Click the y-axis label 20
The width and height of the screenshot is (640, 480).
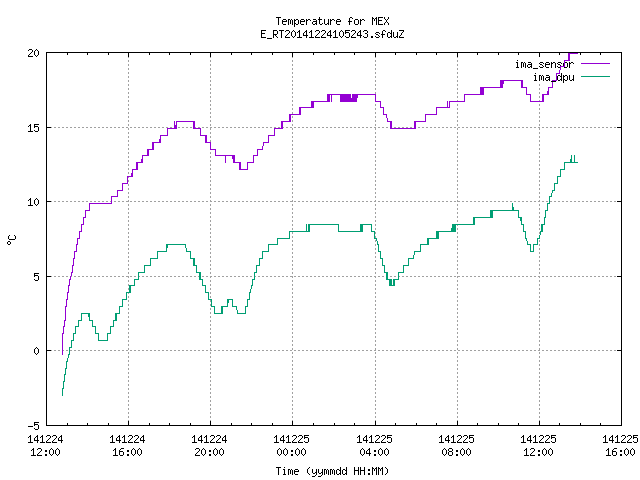coord(33,53)
